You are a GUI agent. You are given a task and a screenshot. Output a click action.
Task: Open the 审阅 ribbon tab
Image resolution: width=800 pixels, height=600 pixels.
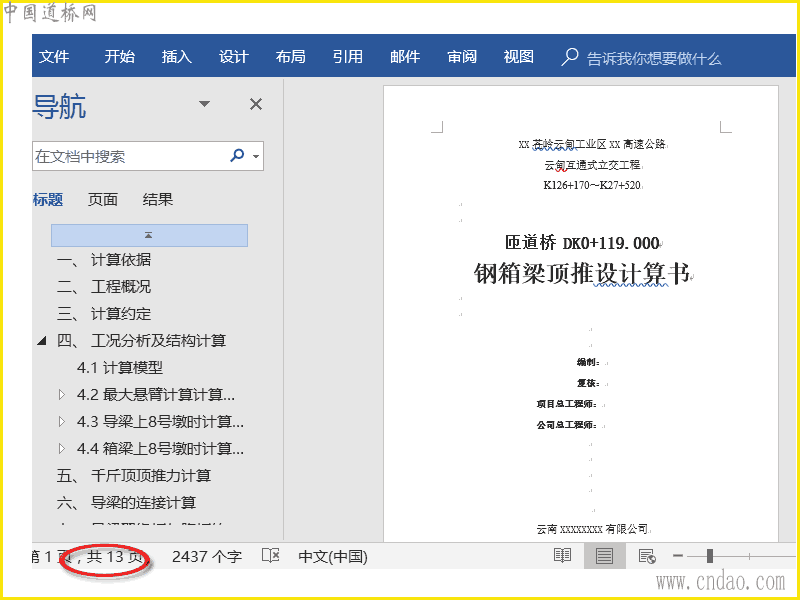pyautogui.click(x=462, y=56)
